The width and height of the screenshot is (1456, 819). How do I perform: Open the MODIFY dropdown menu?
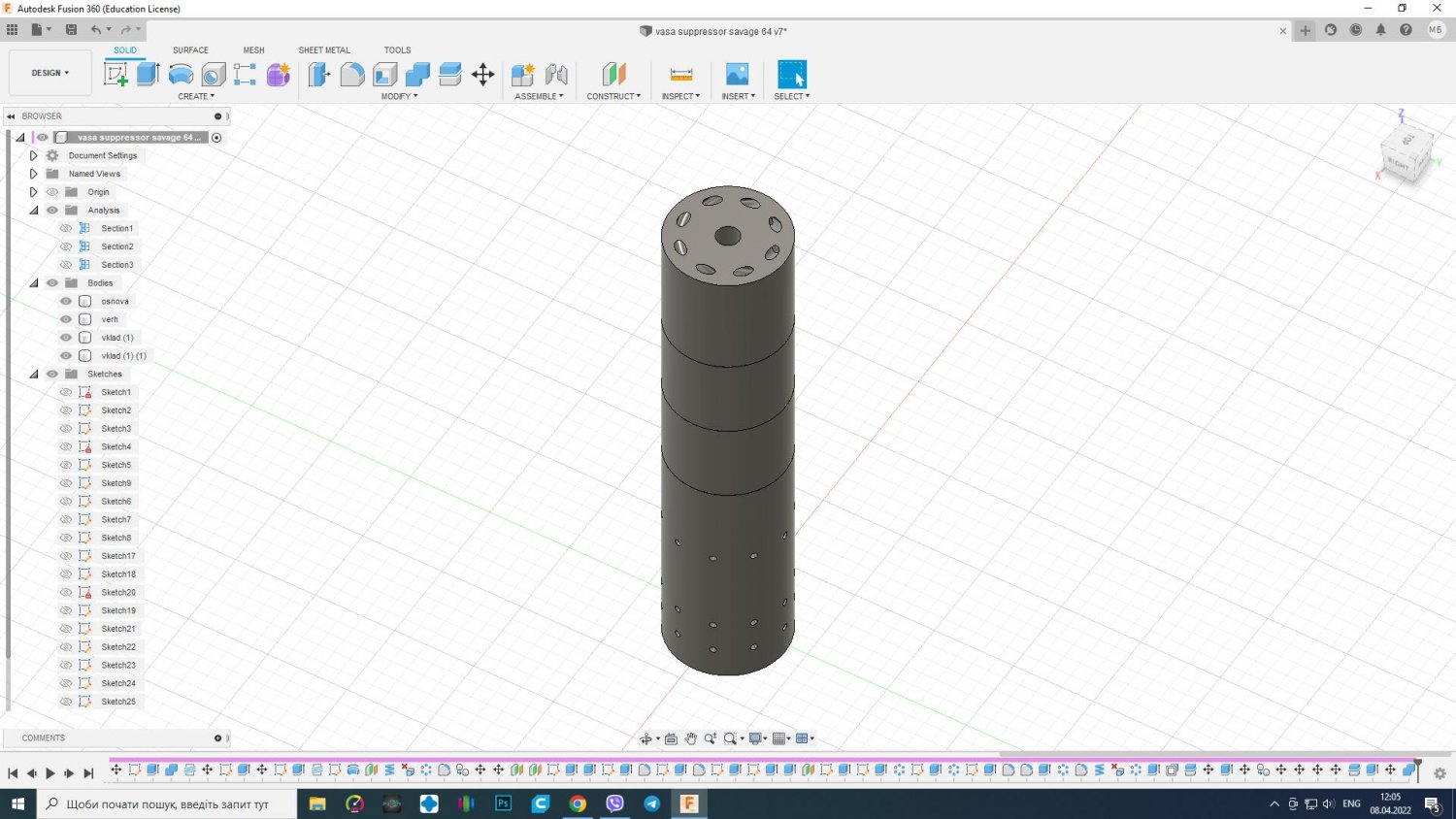399,96
